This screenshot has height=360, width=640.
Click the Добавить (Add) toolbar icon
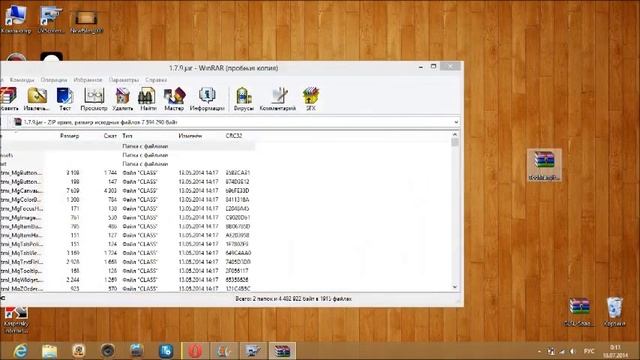click(x=9, y=99)
